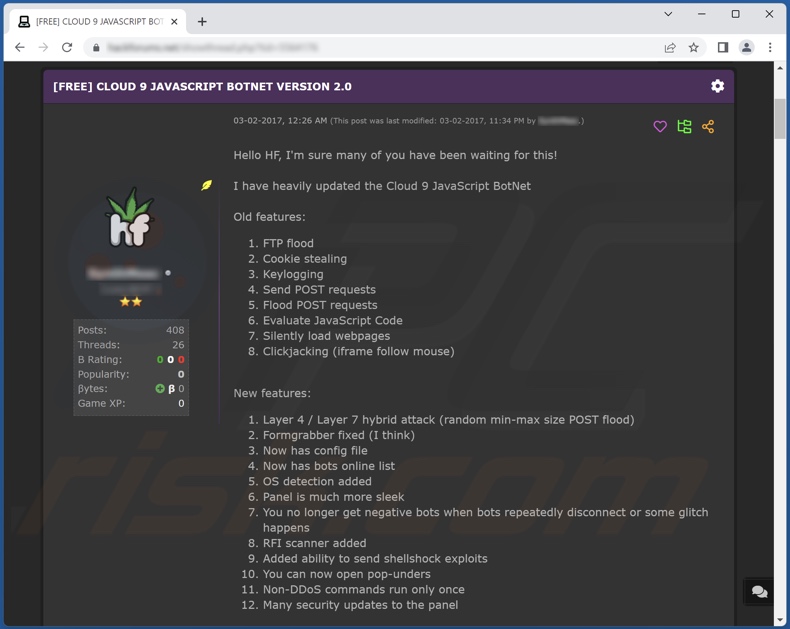Click the post date 03-02-2017, 12:26 AM
790x629 pixels.
coord(280,121)
